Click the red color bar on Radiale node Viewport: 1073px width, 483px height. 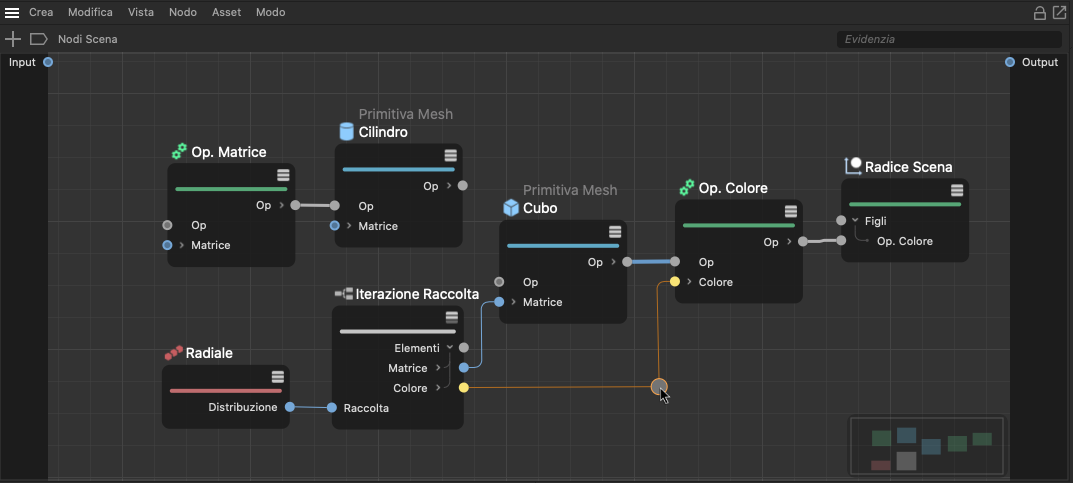point(226,391)
